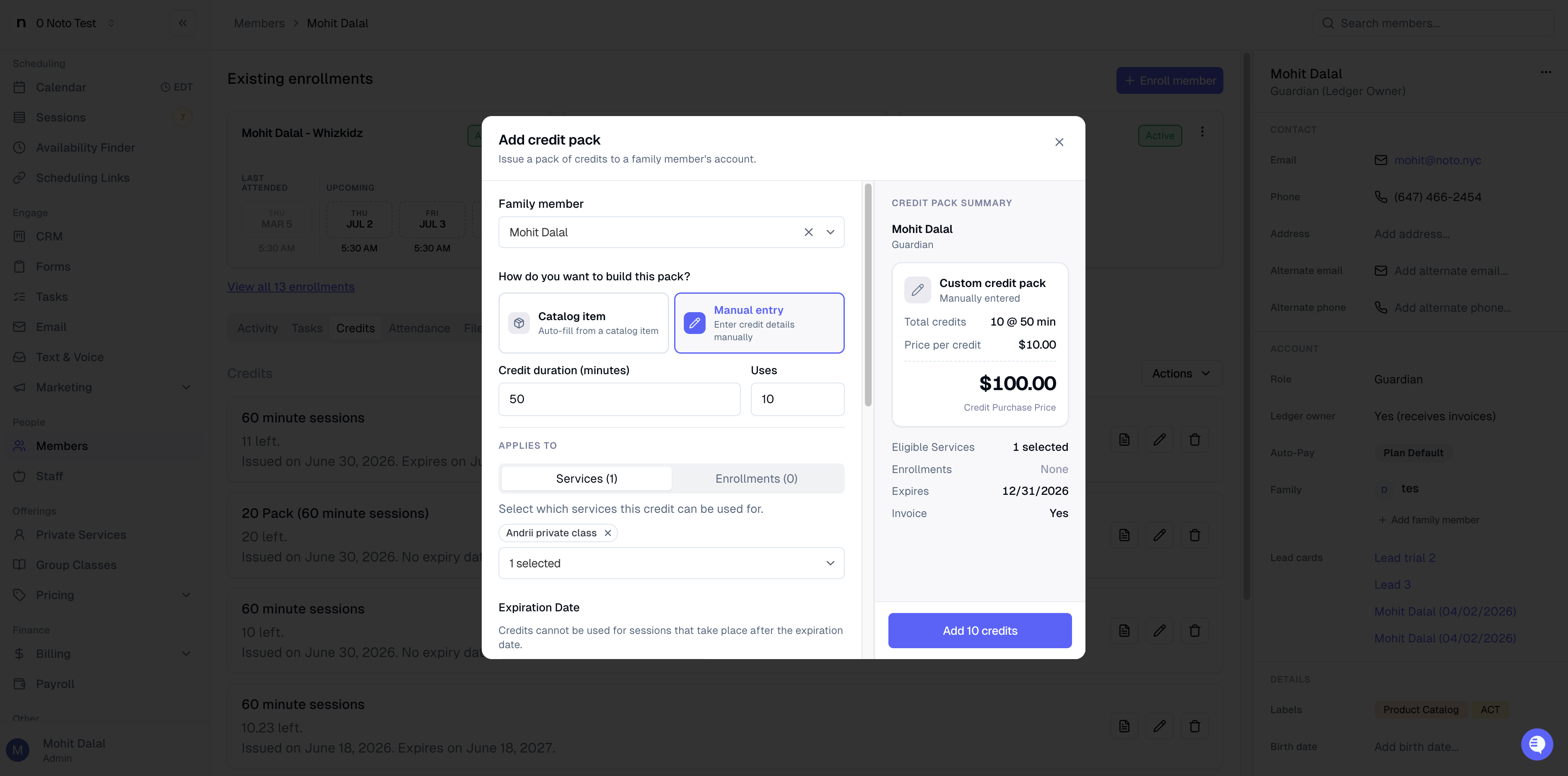Click the chat support bubble icon
This screenshot has width=1568, height=776.
1537,744
